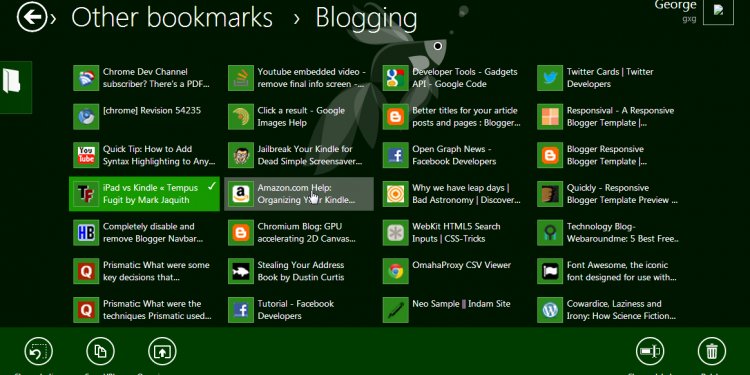Click the rename icon in app bar

tap(650, 352)
